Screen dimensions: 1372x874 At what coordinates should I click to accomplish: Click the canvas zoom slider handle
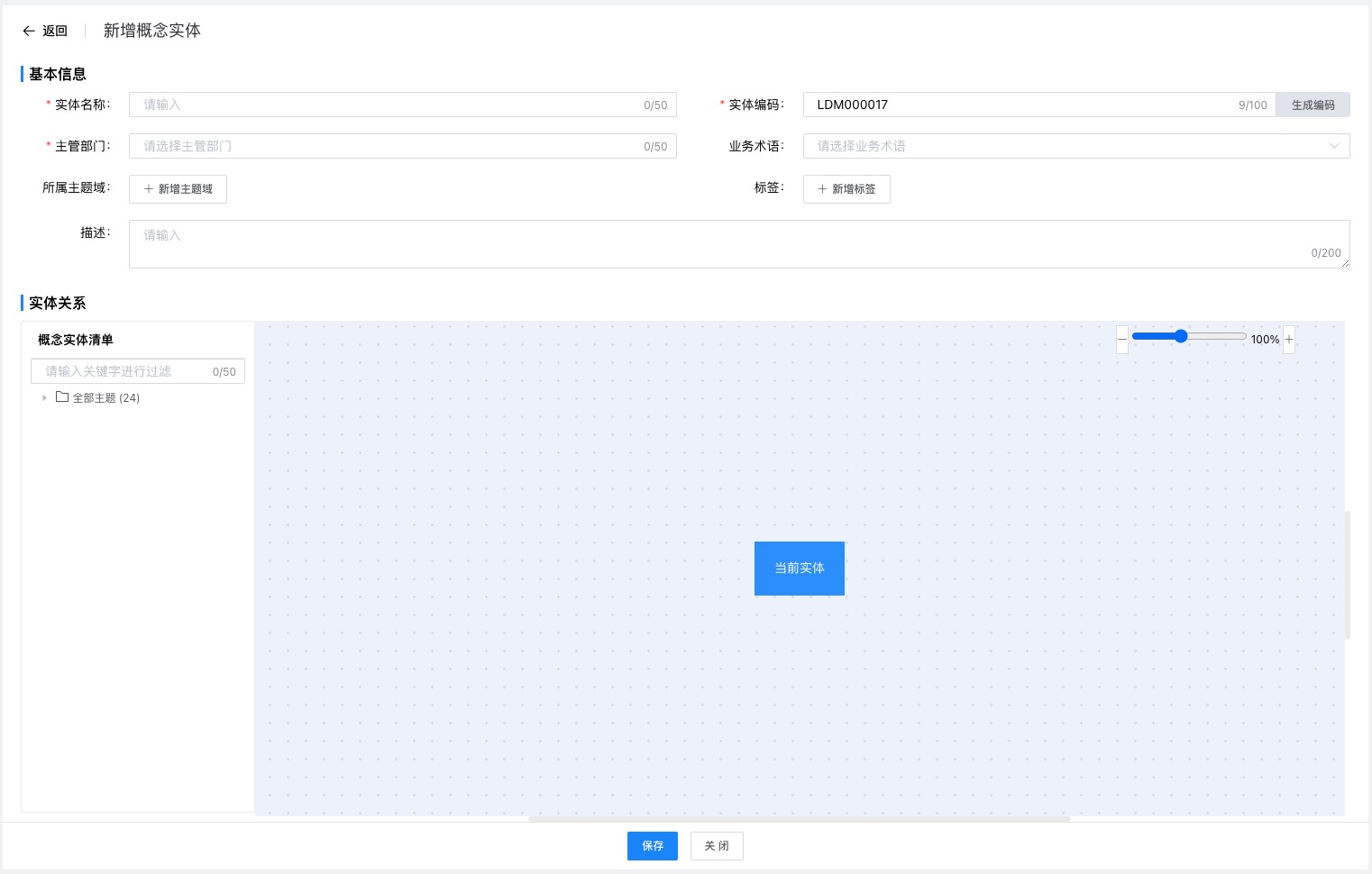click(1181, 335)
